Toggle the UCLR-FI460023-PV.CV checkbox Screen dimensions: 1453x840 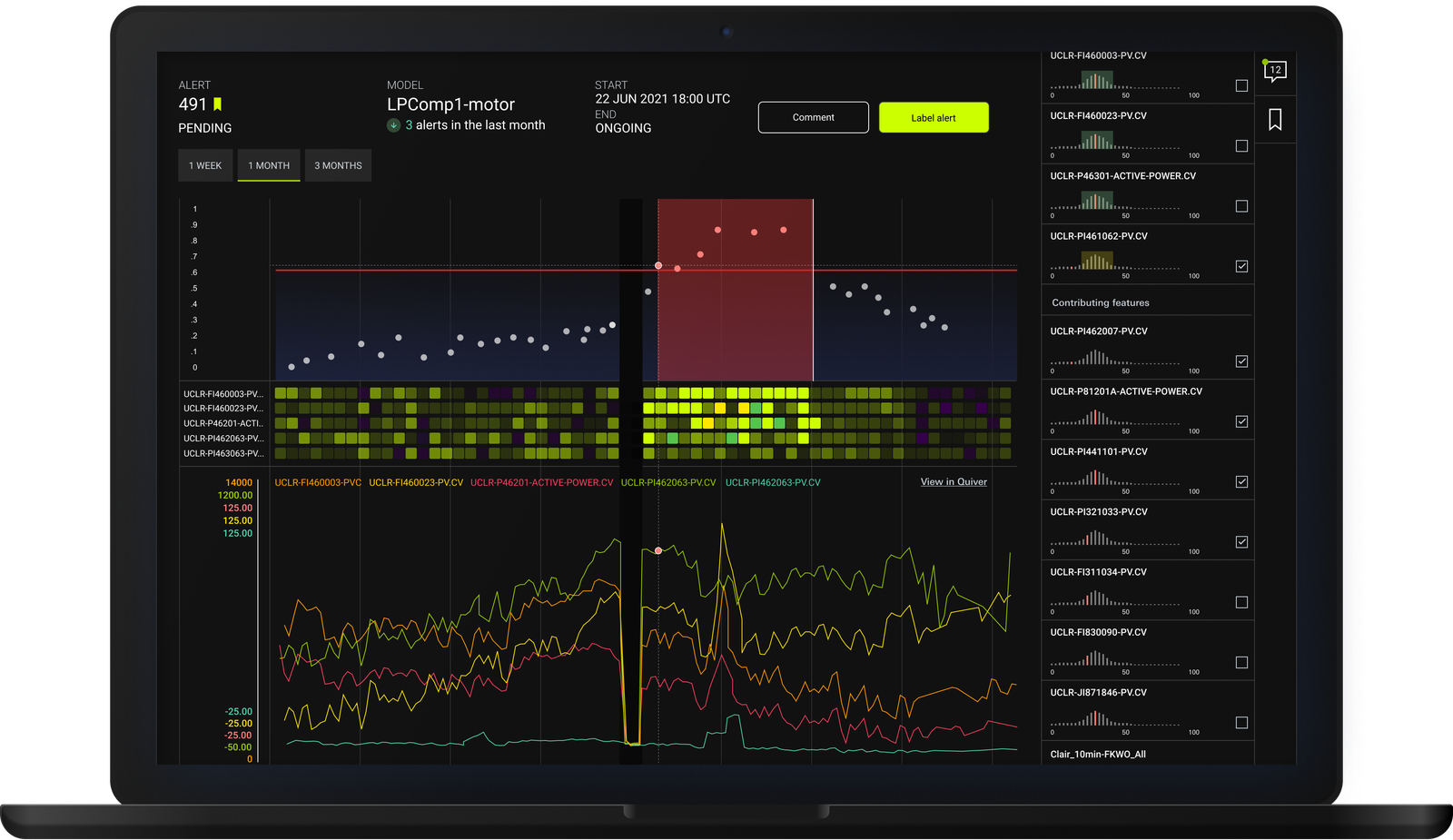coord(1241,145)
